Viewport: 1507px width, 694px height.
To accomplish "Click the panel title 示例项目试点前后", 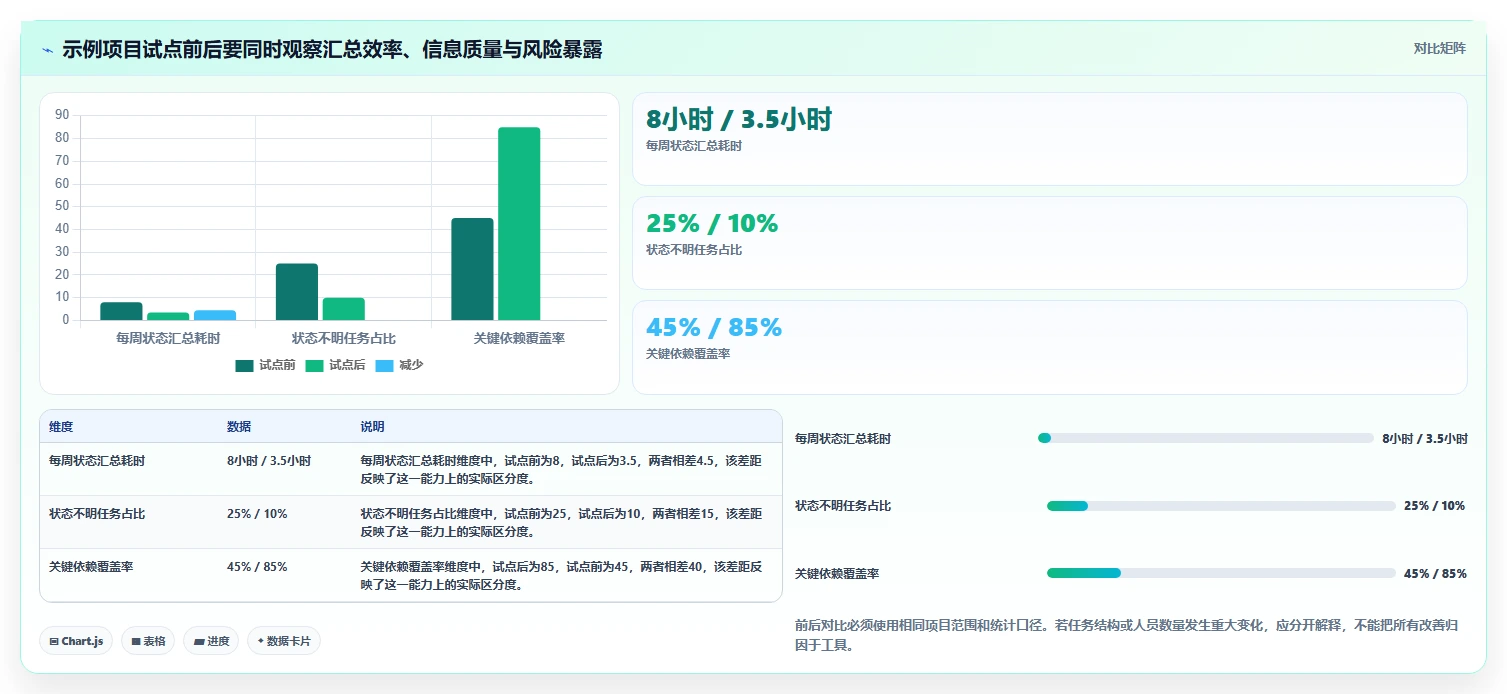I will click(332, 50).
